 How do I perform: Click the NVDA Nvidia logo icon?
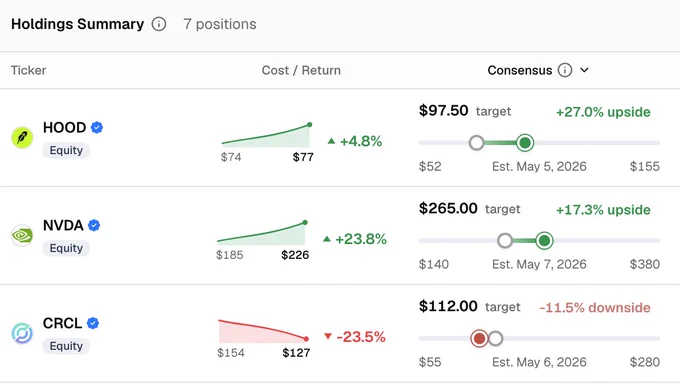tap(22, 235)
